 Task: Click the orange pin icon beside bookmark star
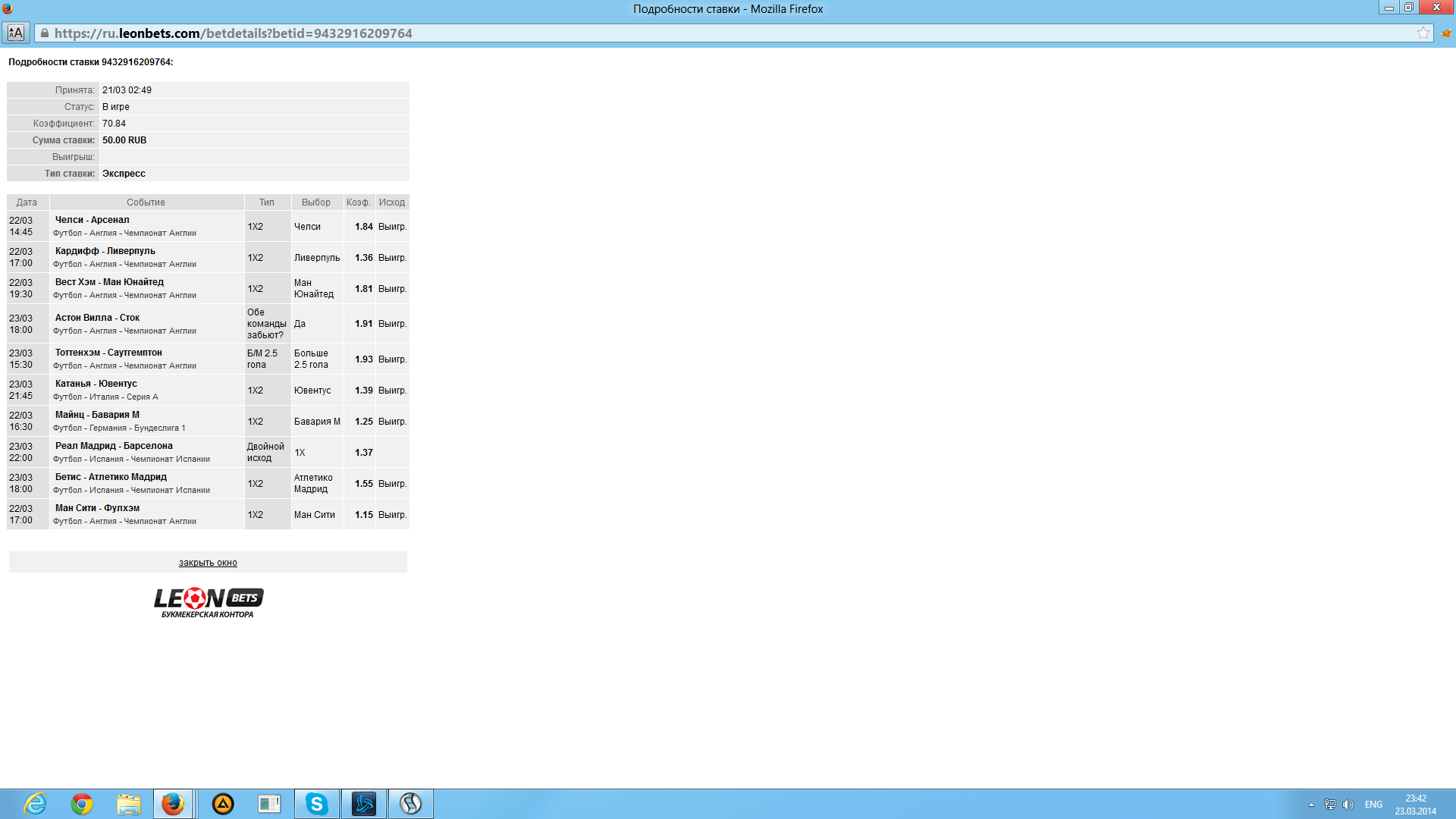[x=1446, y=33]
